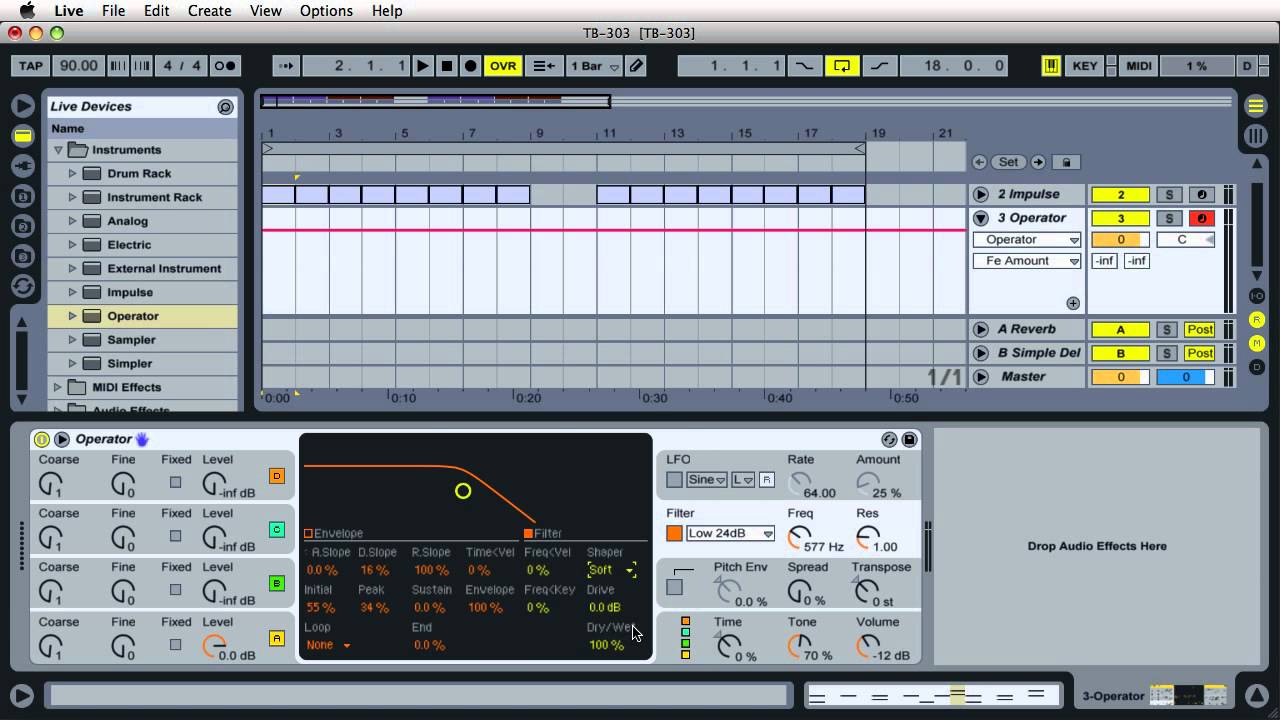Viewport: 1280px width, 720px height.
Task: Open the File menu
Action: tap(114, 11)
